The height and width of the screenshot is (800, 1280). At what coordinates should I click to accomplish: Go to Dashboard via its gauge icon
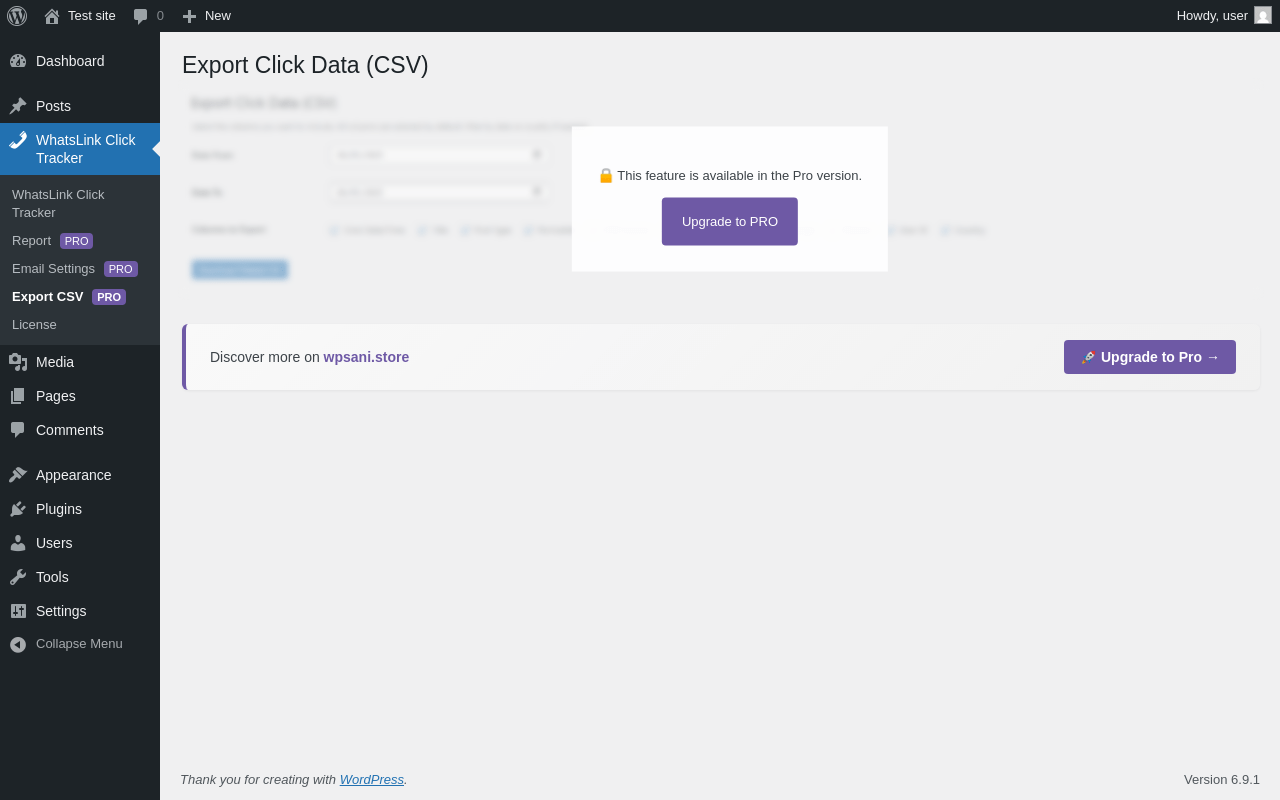[18, 61]
